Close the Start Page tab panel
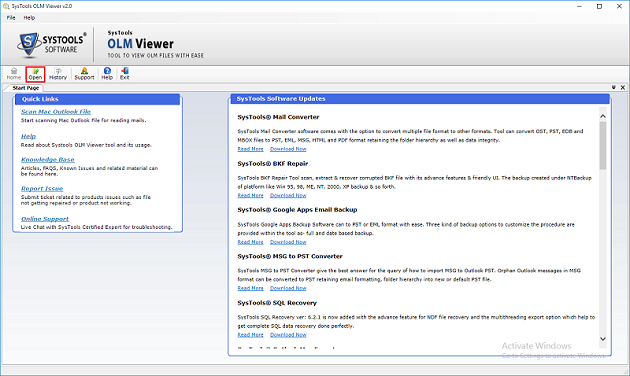Screen dimensions: 630x376 pos(623,87)
